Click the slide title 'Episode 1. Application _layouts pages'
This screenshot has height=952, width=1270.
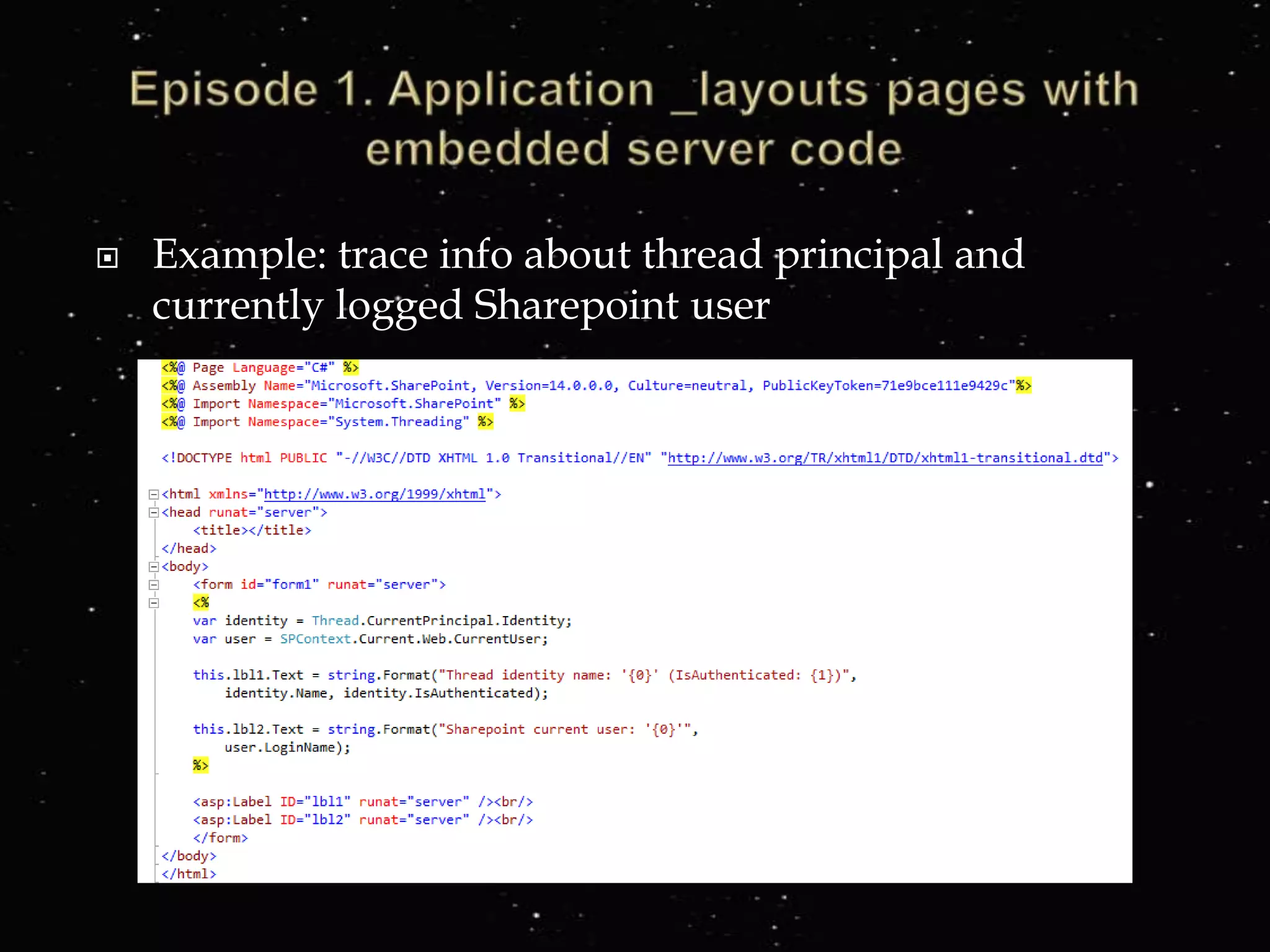click(634, 119)
